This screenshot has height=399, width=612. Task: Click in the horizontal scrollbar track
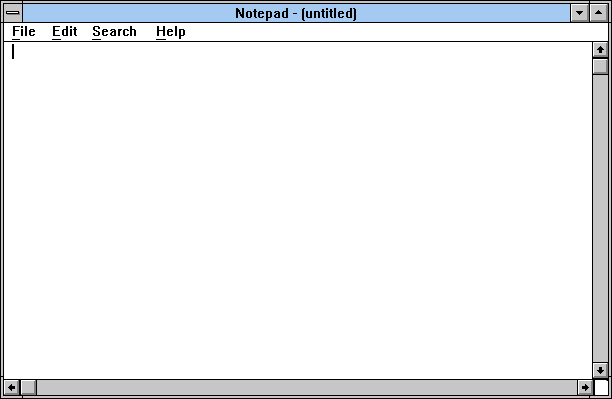coord(307,387)
